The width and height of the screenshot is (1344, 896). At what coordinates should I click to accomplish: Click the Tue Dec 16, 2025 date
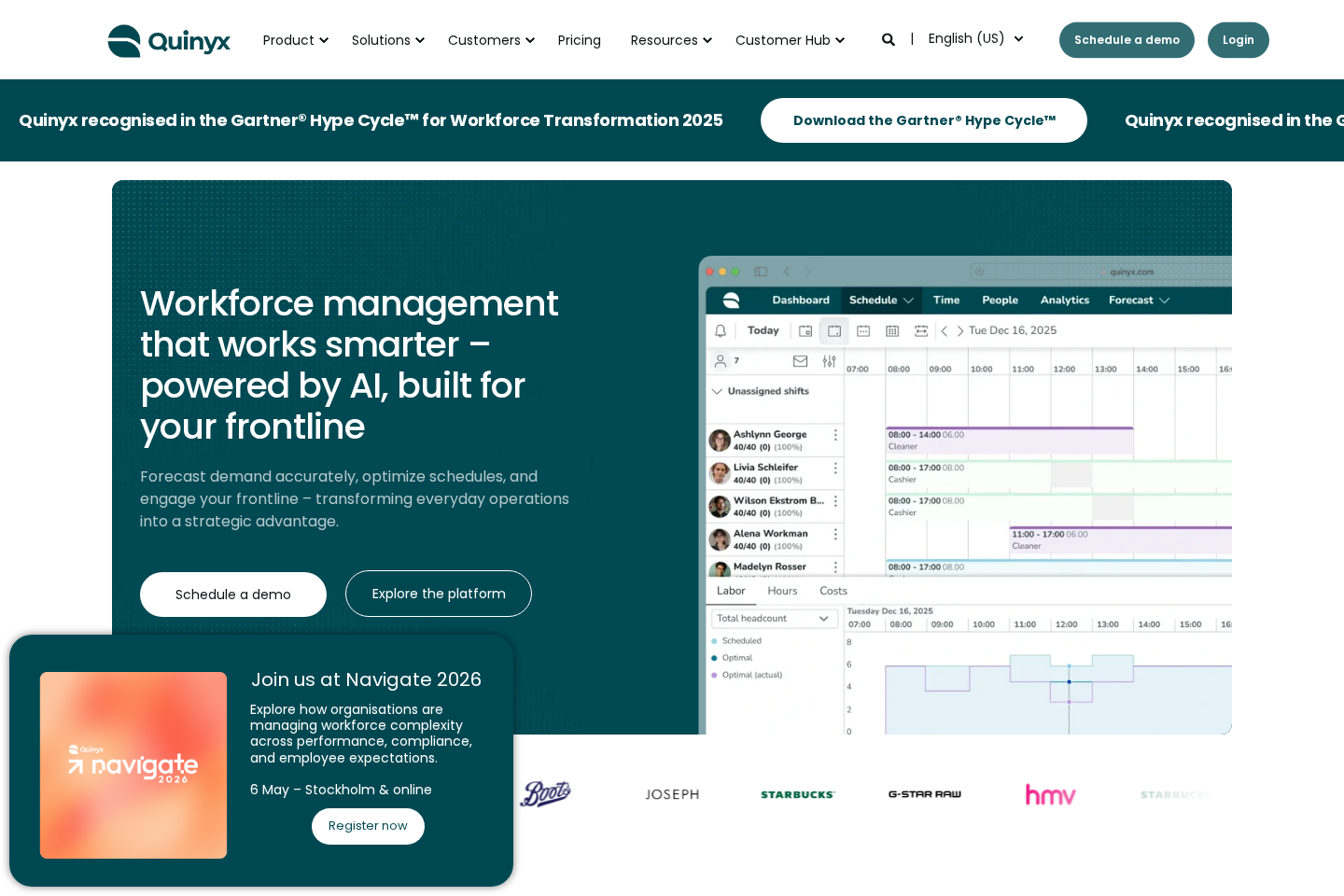pyautogui.click(x=1013, y=330)
